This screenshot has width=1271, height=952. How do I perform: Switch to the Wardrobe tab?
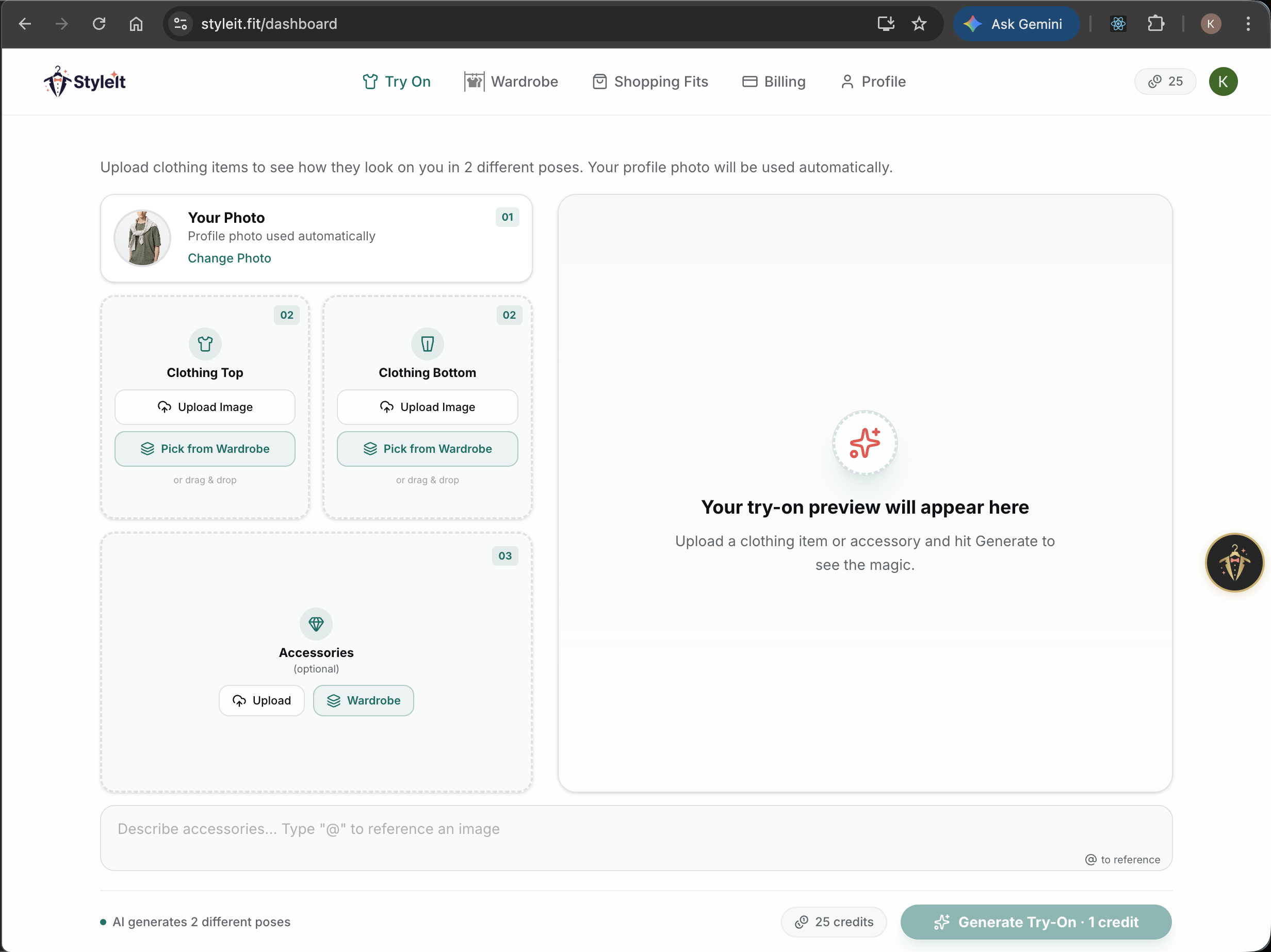511,81
